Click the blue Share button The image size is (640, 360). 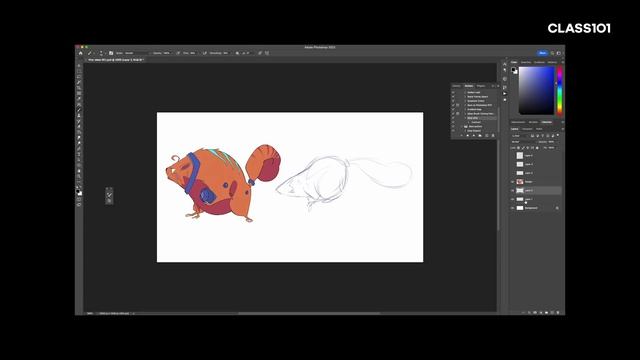coord(542,53)
